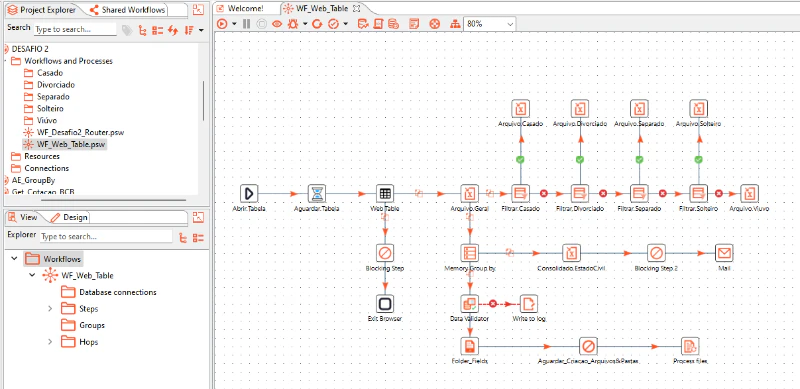
Task: Run the workflow with the play button
Action: coord(221,23)
